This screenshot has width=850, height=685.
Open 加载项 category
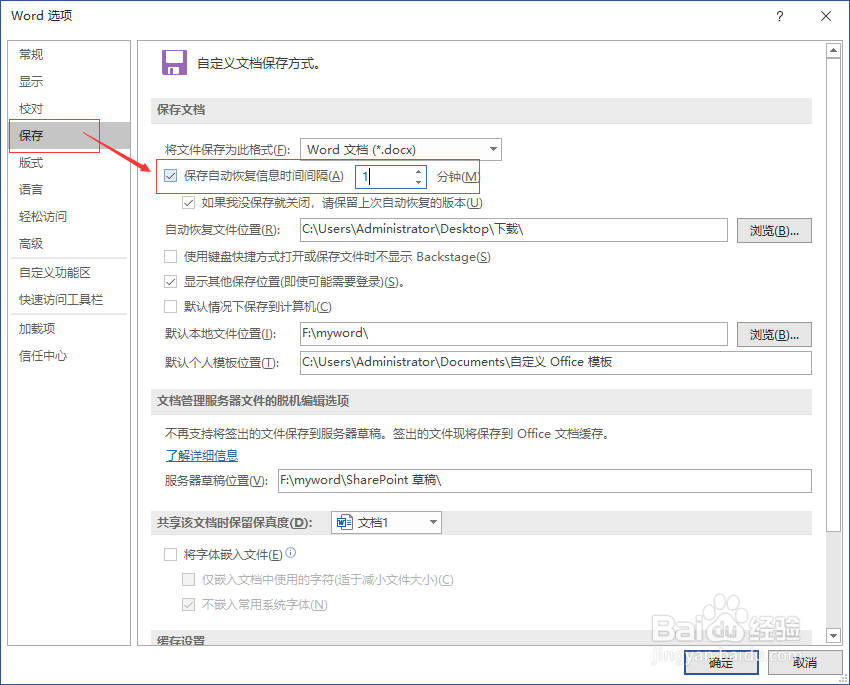[x=69, y=328]
